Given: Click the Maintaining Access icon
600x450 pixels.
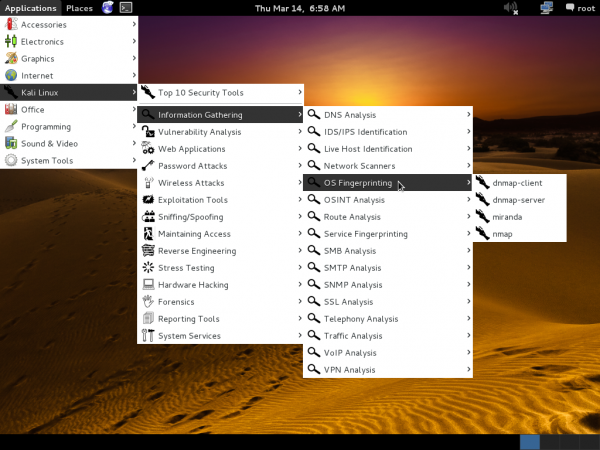Looking at the screenshot, I should [x=148, y=233].
